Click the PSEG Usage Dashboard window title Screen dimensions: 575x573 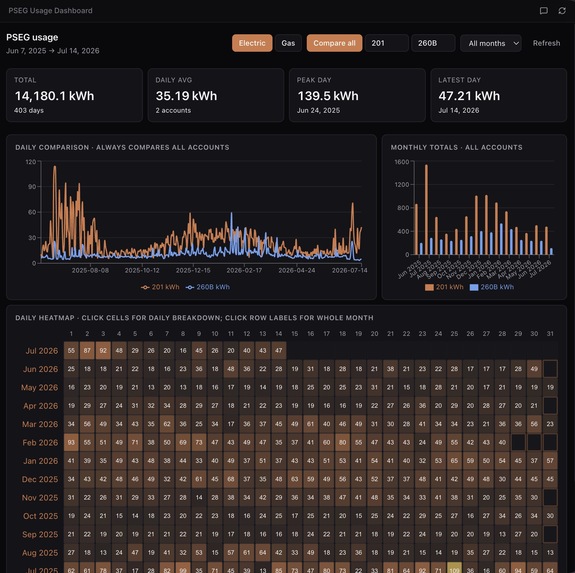coord(50,11)
